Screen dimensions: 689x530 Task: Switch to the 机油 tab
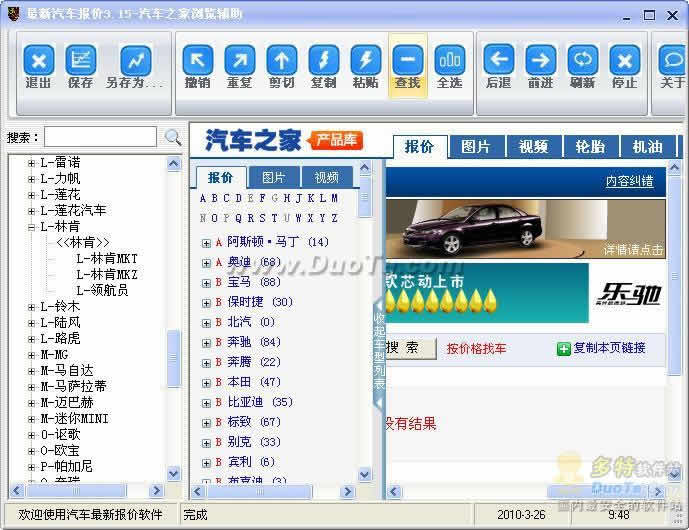tap(648, 146)
